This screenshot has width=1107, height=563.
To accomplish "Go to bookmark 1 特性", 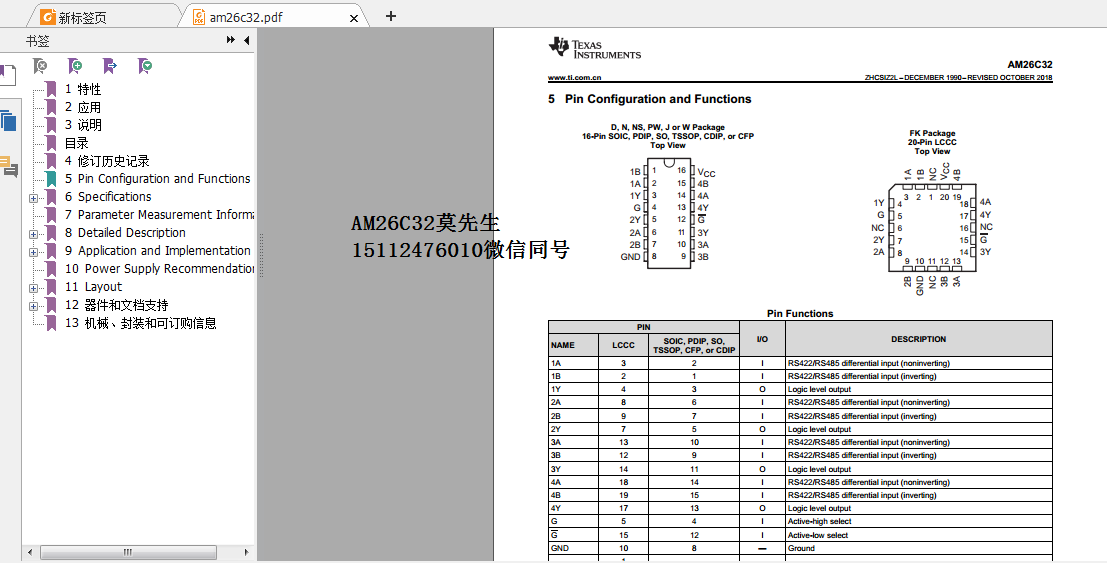I will [x=83, y=89].
